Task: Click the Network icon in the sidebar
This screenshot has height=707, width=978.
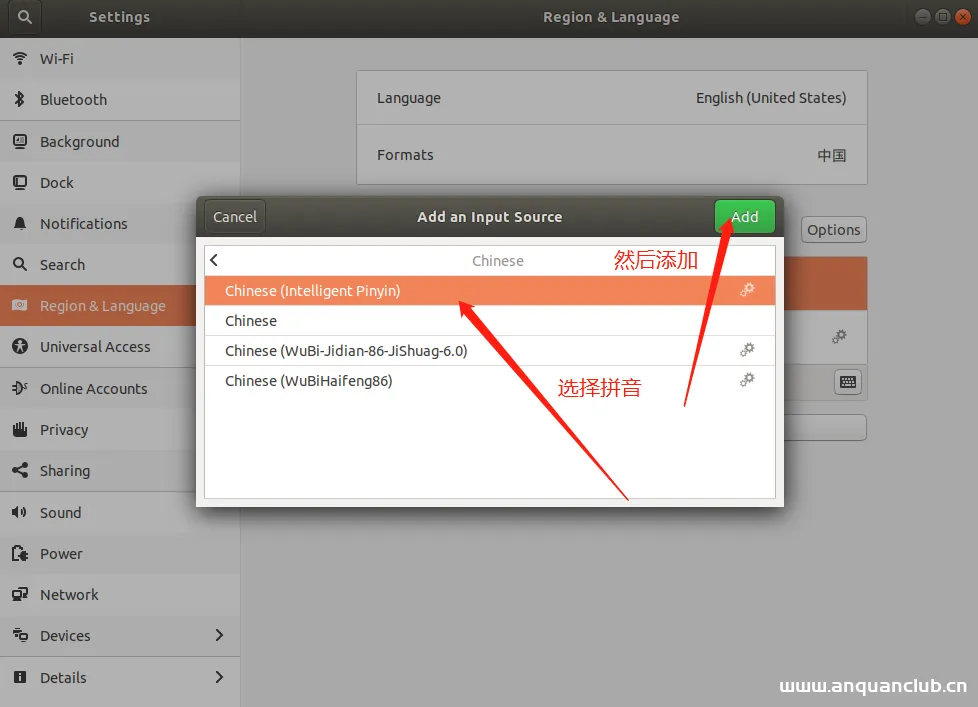Action: [20, 594]
